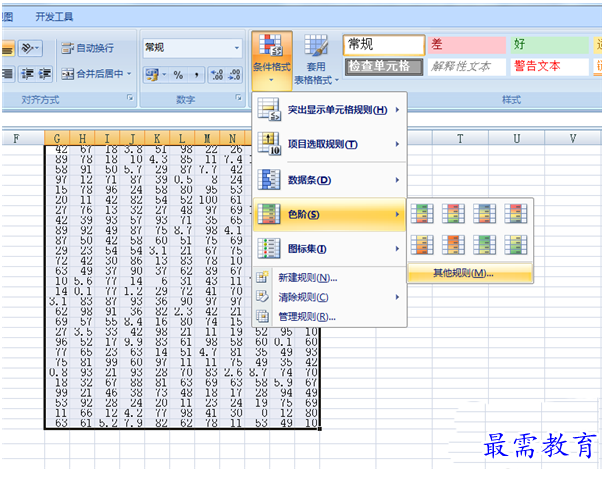The width and height of the screenshot is (605, 477).
Task: Select 数据条(D) menu item
Action: (330, 180)
